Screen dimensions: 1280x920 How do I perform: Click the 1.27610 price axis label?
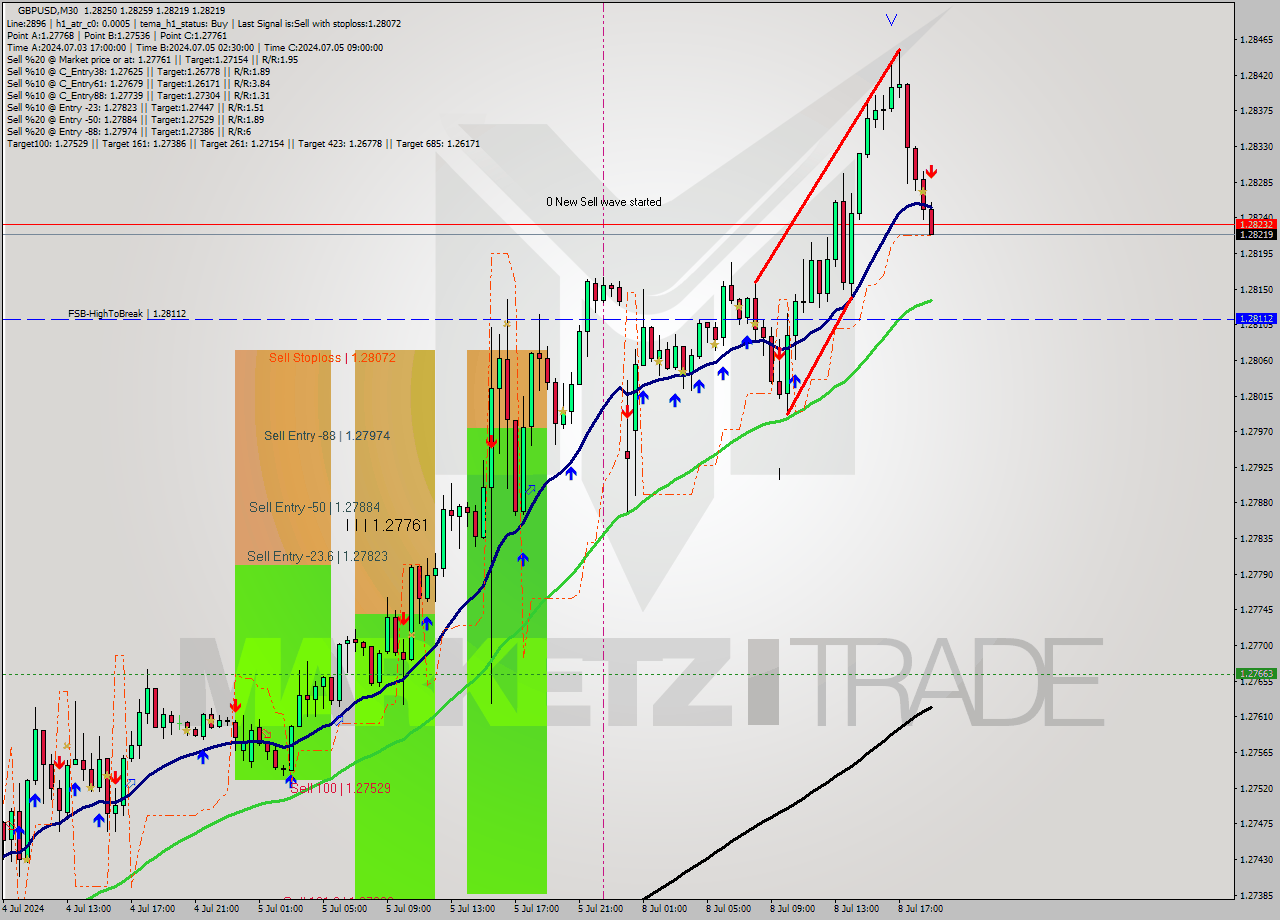point(1256,717)
